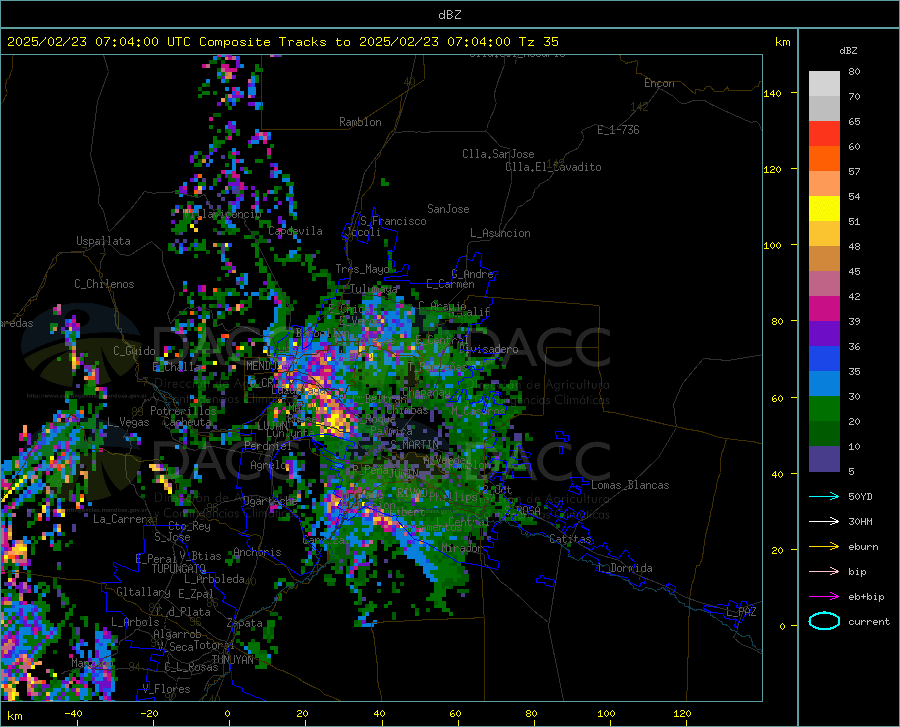The width and height of the screenshot is (900, 727).
Task: Click the 'TUPUNGATO' town label
Action: pyautogui.click(x=179, y=569)
